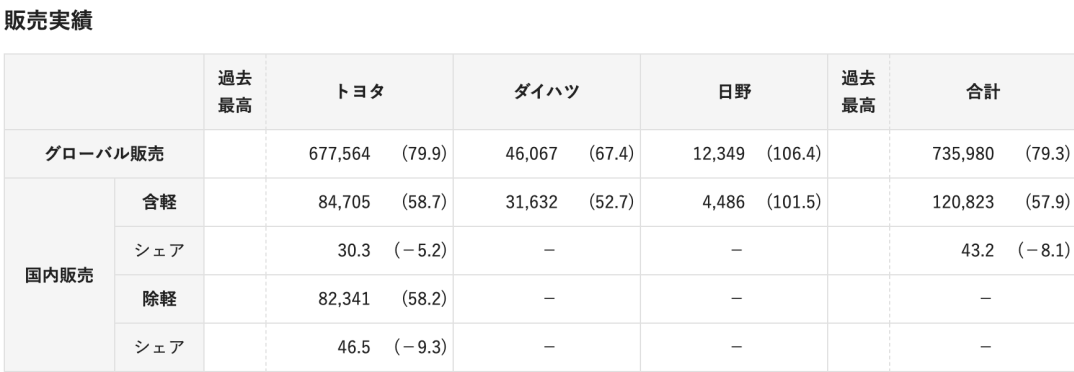Click the グローバル販売 row label
The height and width of the screenshot is (372, 1074).
104,153
